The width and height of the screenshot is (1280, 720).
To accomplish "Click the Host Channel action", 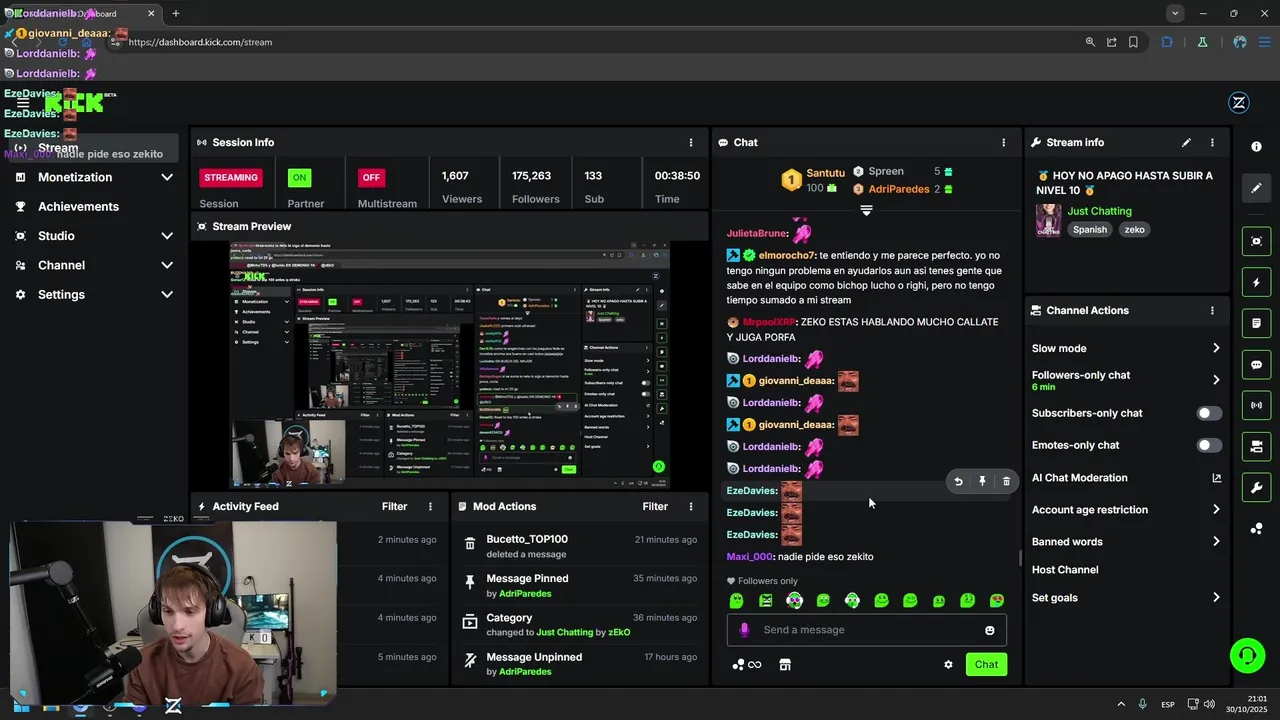I will click(1065, 570).
